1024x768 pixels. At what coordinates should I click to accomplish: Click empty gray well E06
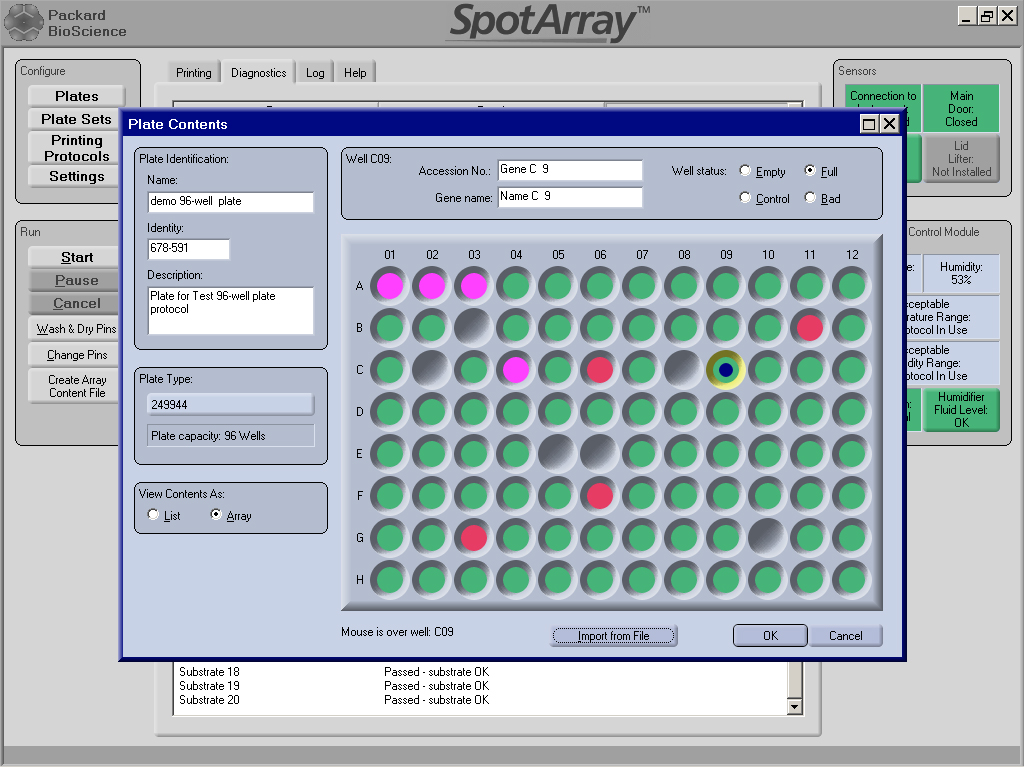click(600, 453)
